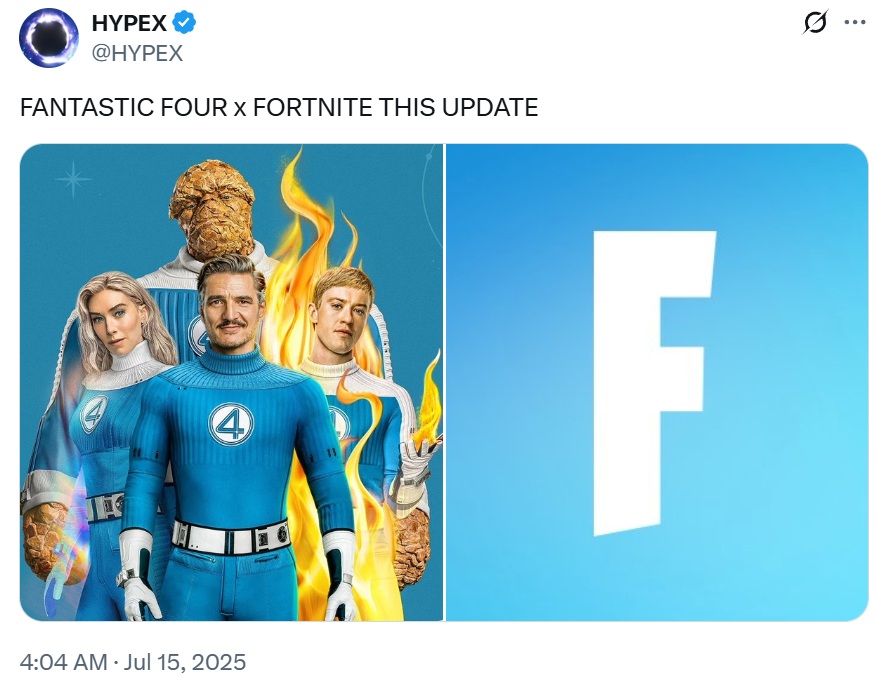Open the Grok slashed-circle icon
The image size is (878, 677).
[815, 23]
